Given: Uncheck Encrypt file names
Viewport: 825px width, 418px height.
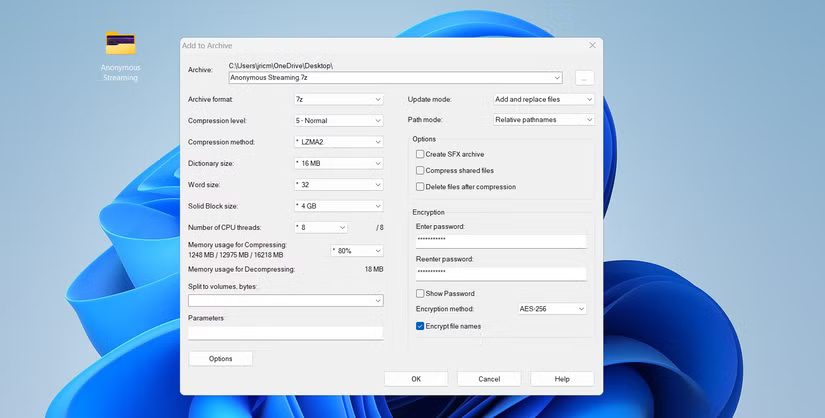Looking at the screenshot, I should click(420, 326).
